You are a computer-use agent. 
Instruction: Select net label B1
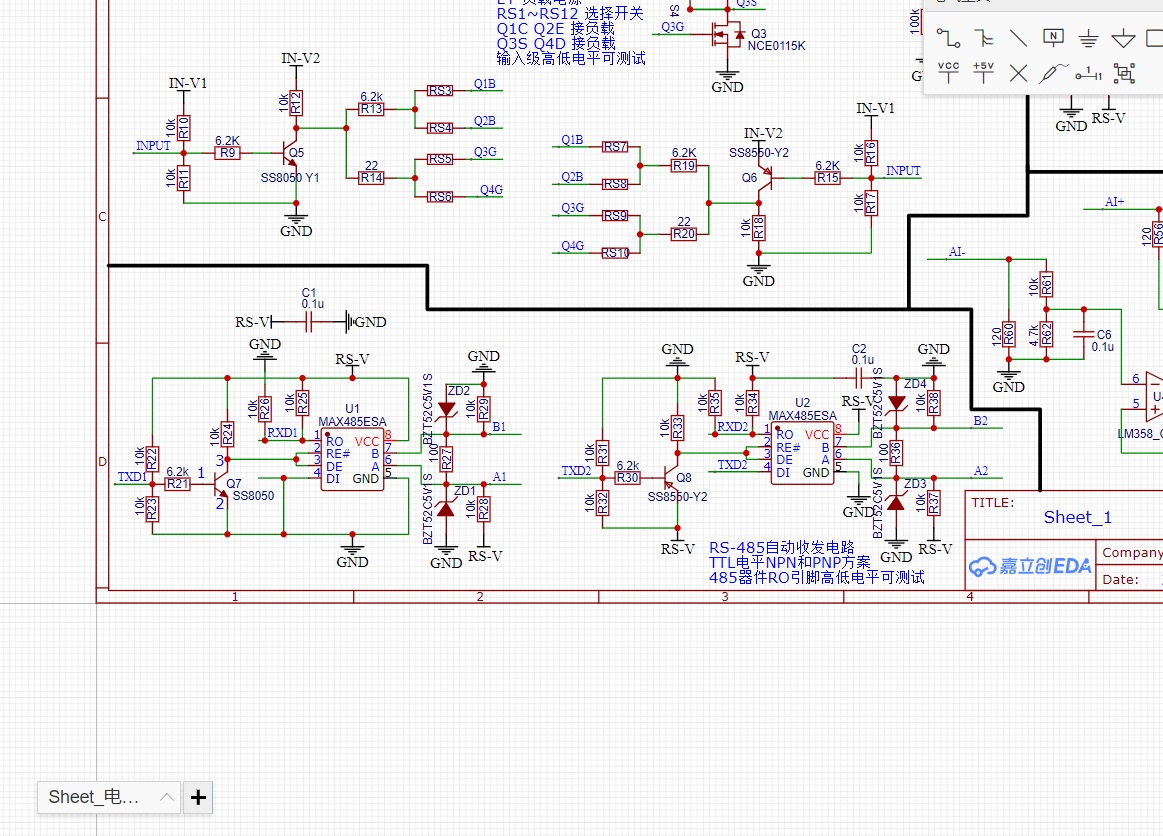pos(499,427)
